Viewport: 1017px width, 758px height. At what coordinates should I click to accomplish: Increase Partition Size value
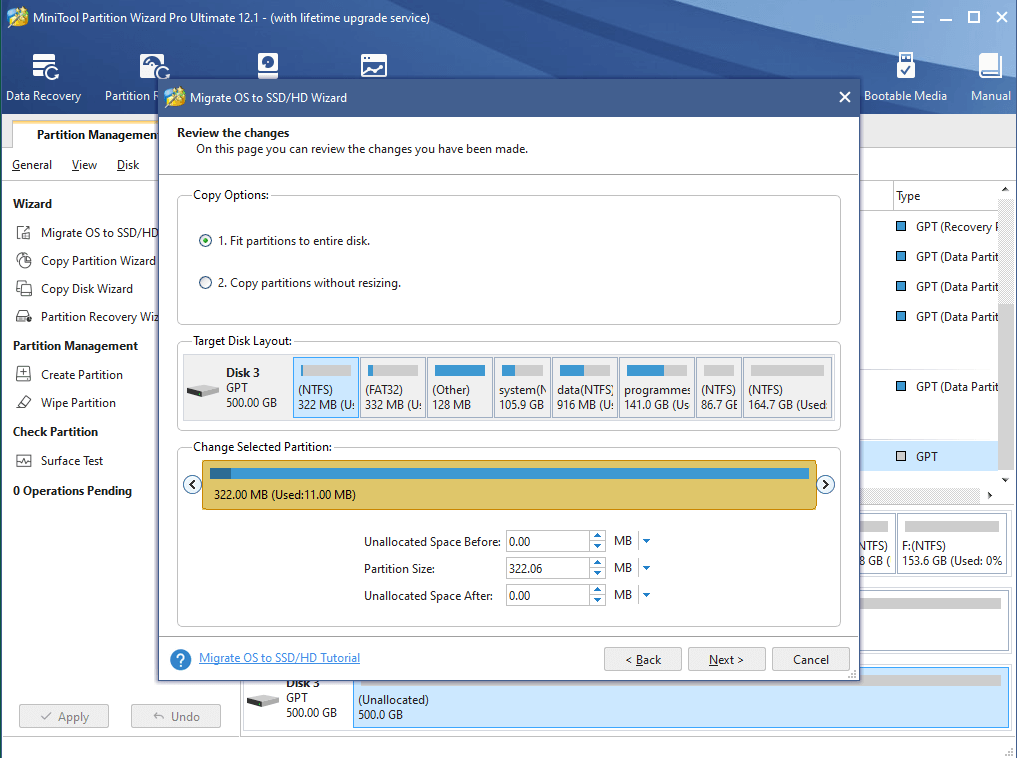click(x=597, y=563)
